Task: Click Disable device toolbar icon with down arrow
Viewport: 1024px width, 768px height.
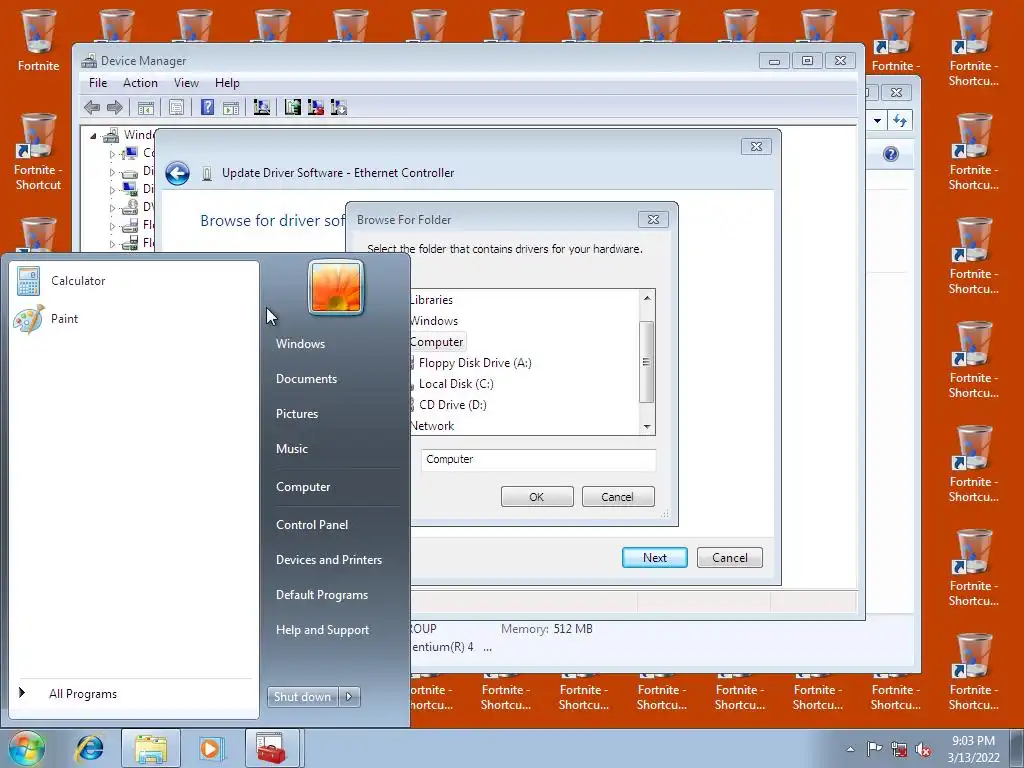Action: click(x=339, y=107)
